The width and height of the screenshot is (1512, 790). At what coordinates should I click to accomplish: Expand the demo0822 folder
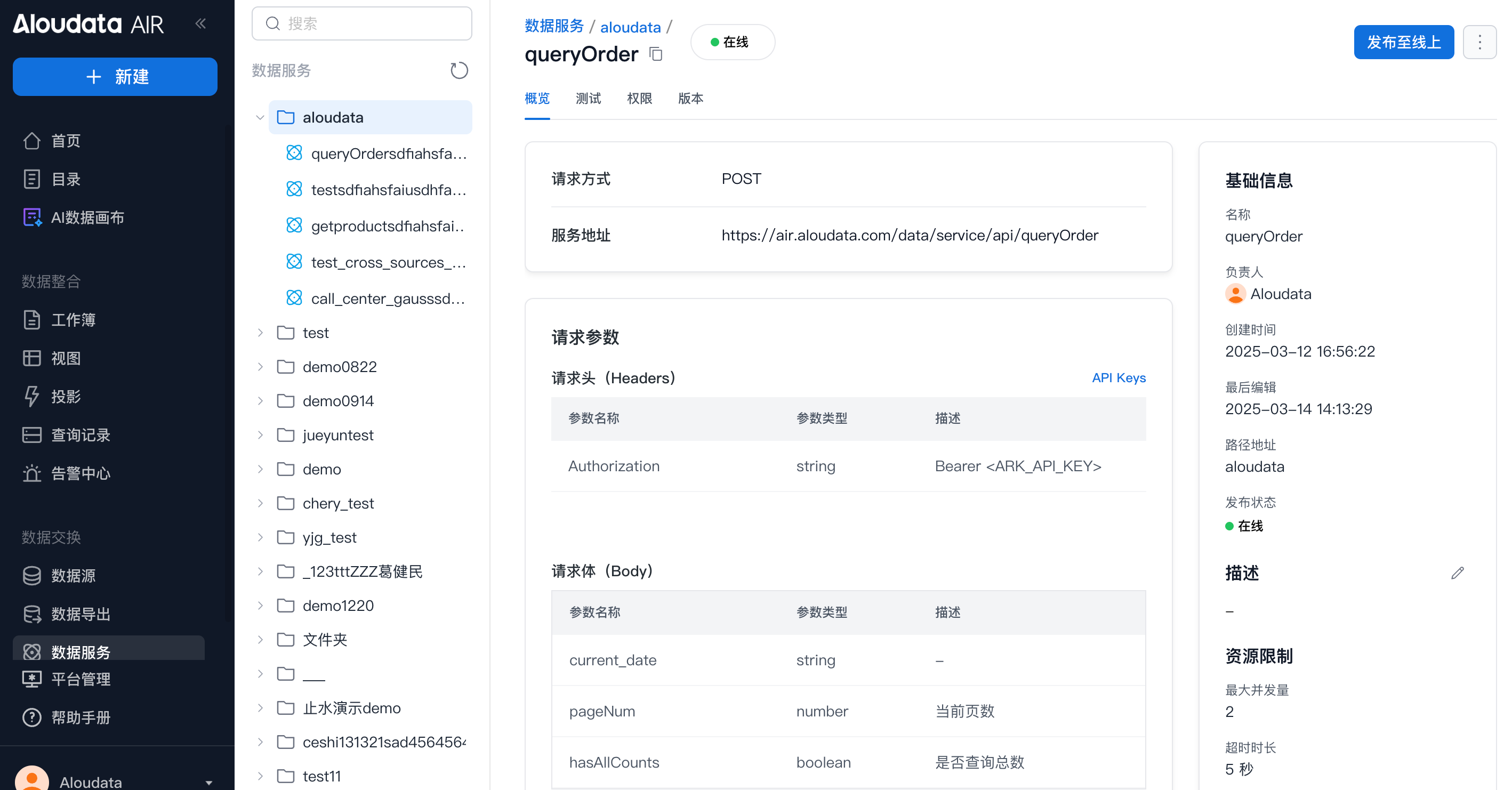(260, 367)
